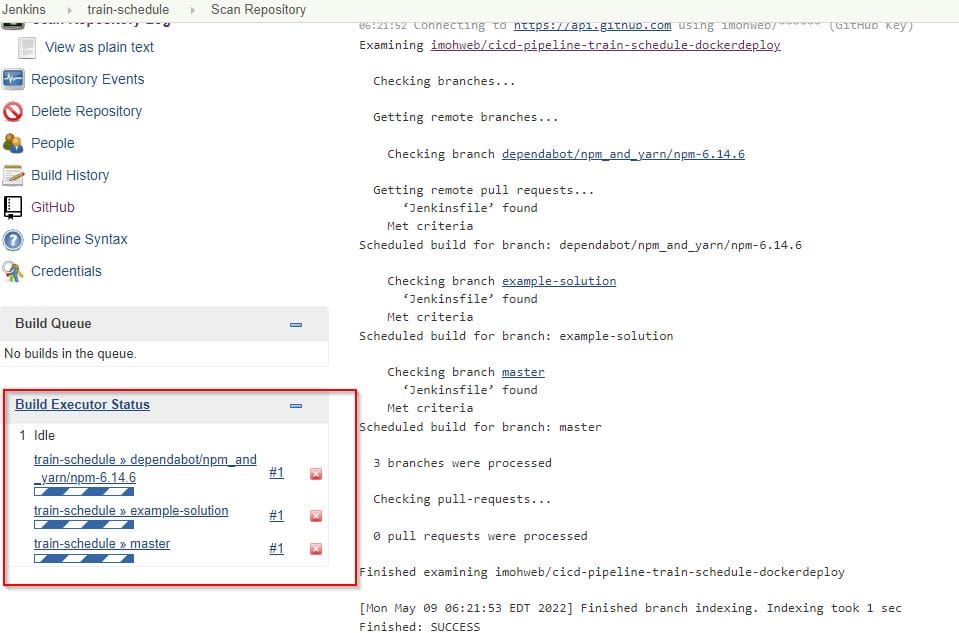Screen dimensions: 959x633
Task: Stop the example-solution build using red X
Action: tap(316, 515)
